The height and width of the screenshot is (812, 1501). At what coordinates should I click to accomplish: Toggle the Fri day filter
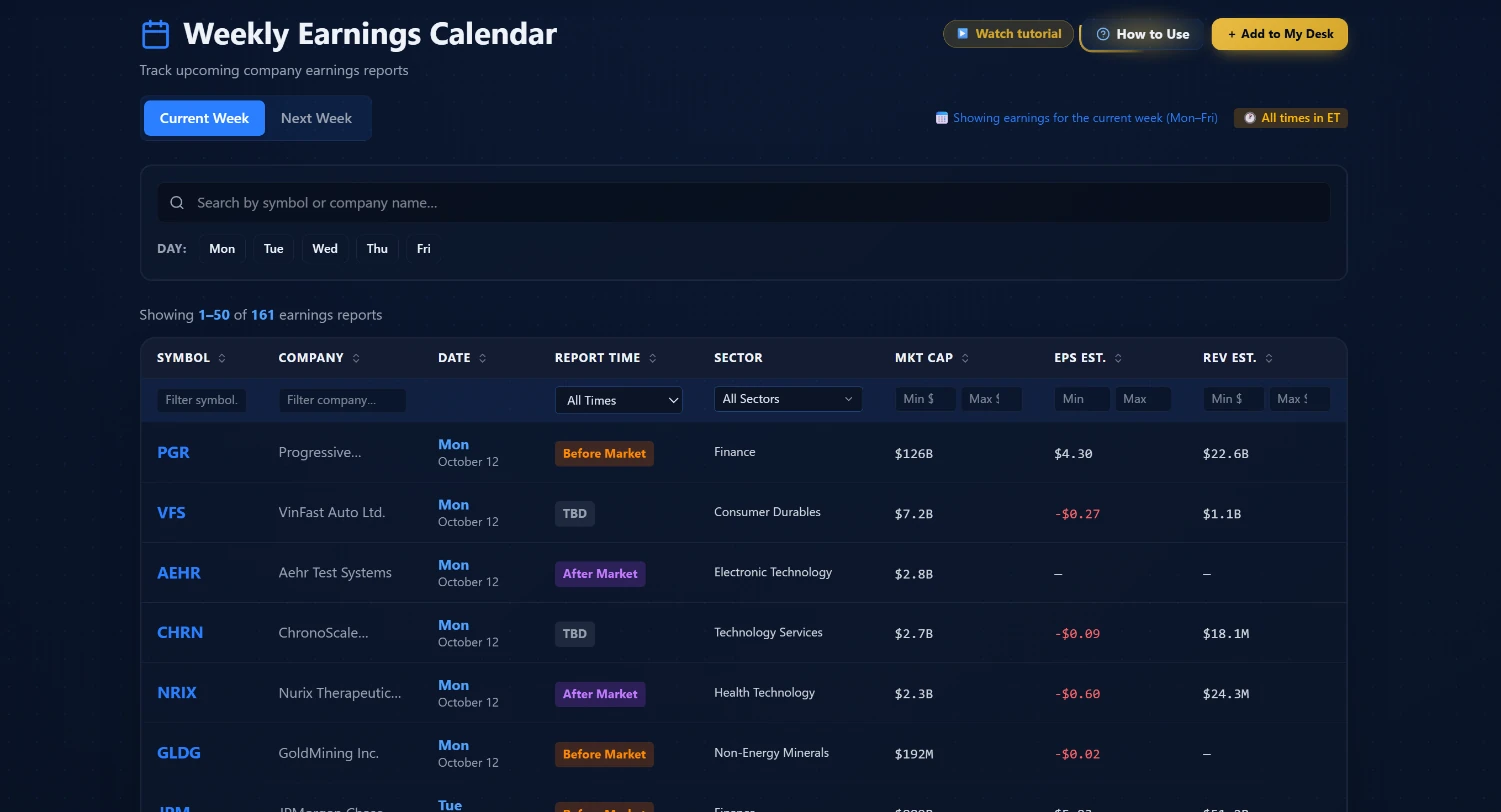(424, 249)
